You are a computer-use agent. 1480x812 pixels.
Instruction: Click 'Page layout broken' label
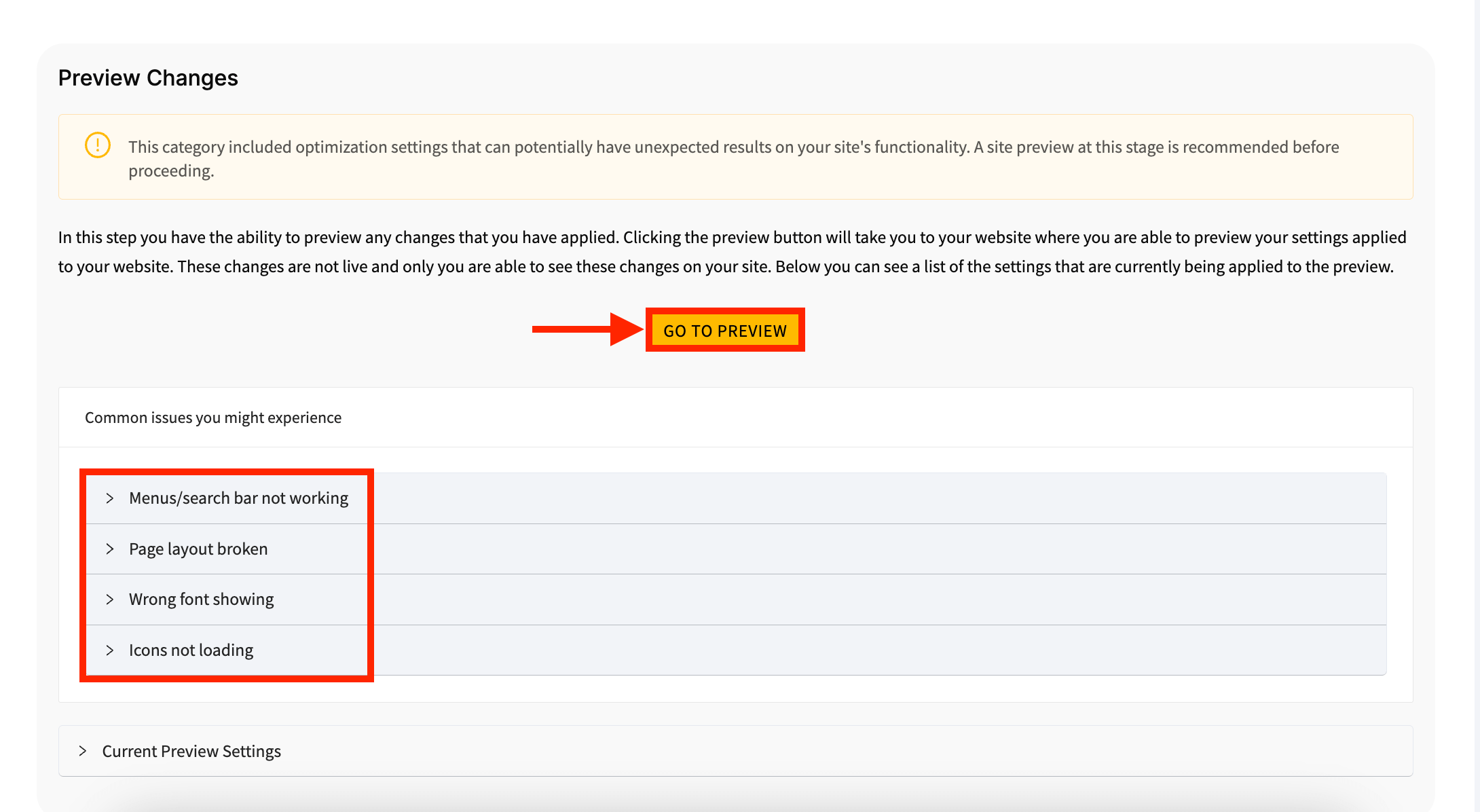click(198, 549)
